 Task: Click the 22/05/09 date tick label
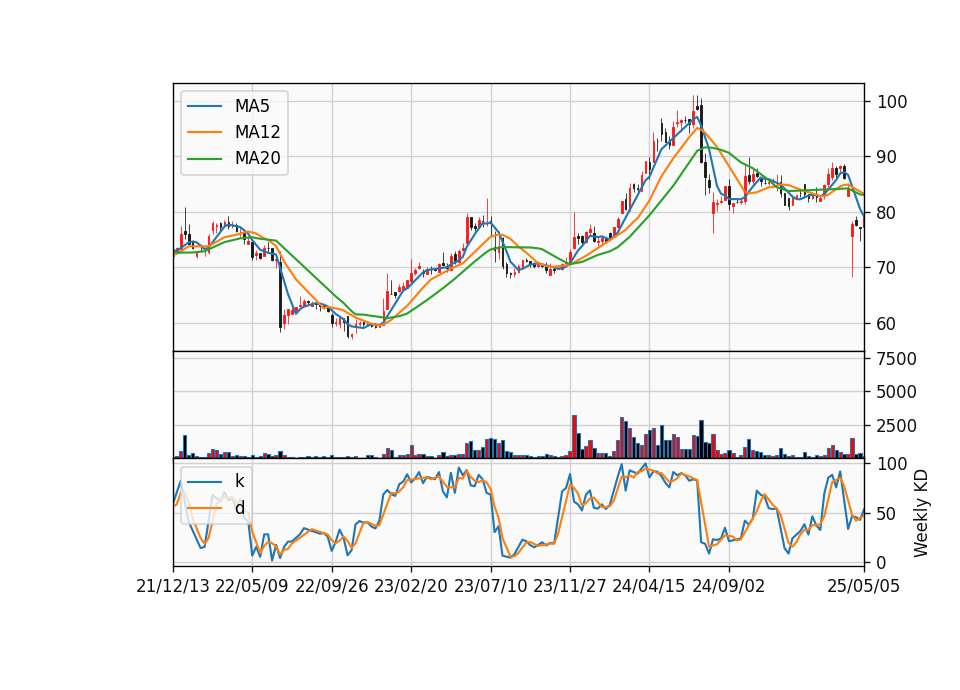point(252,587)
